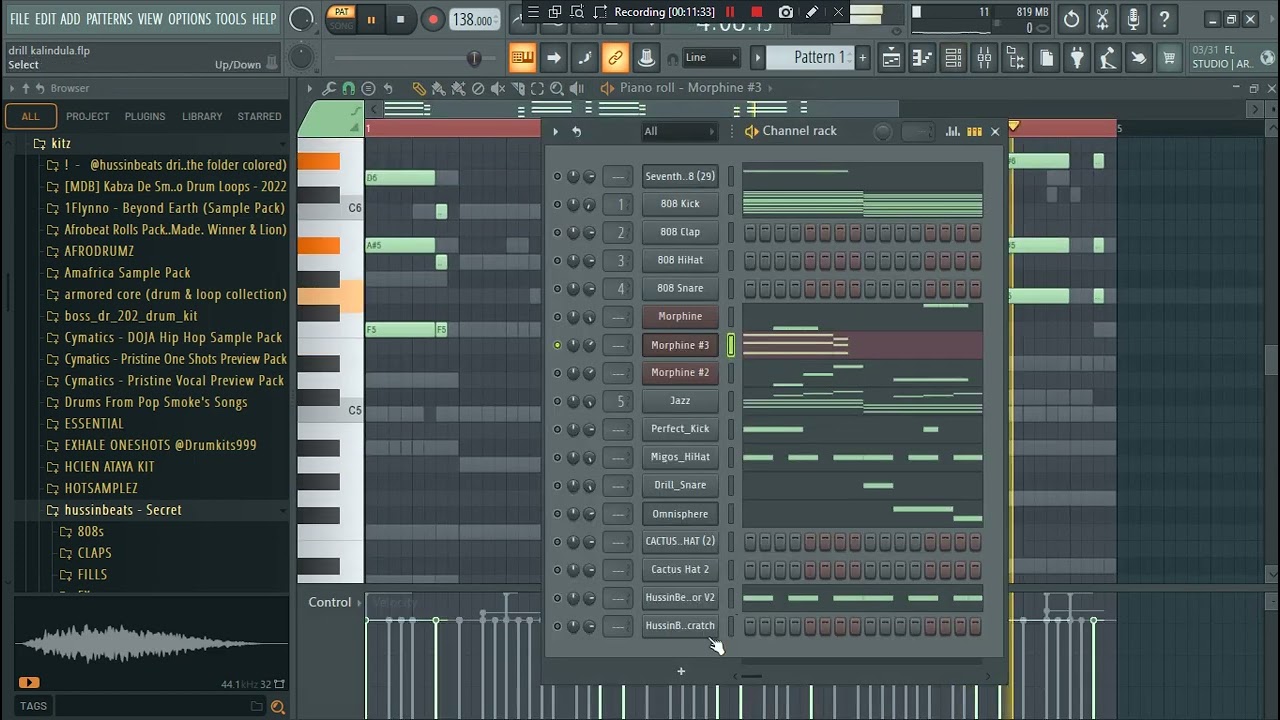Open the Channel rack options arrow menu
This screenshot has height=720, width=1280.
[x=555, y=131]
